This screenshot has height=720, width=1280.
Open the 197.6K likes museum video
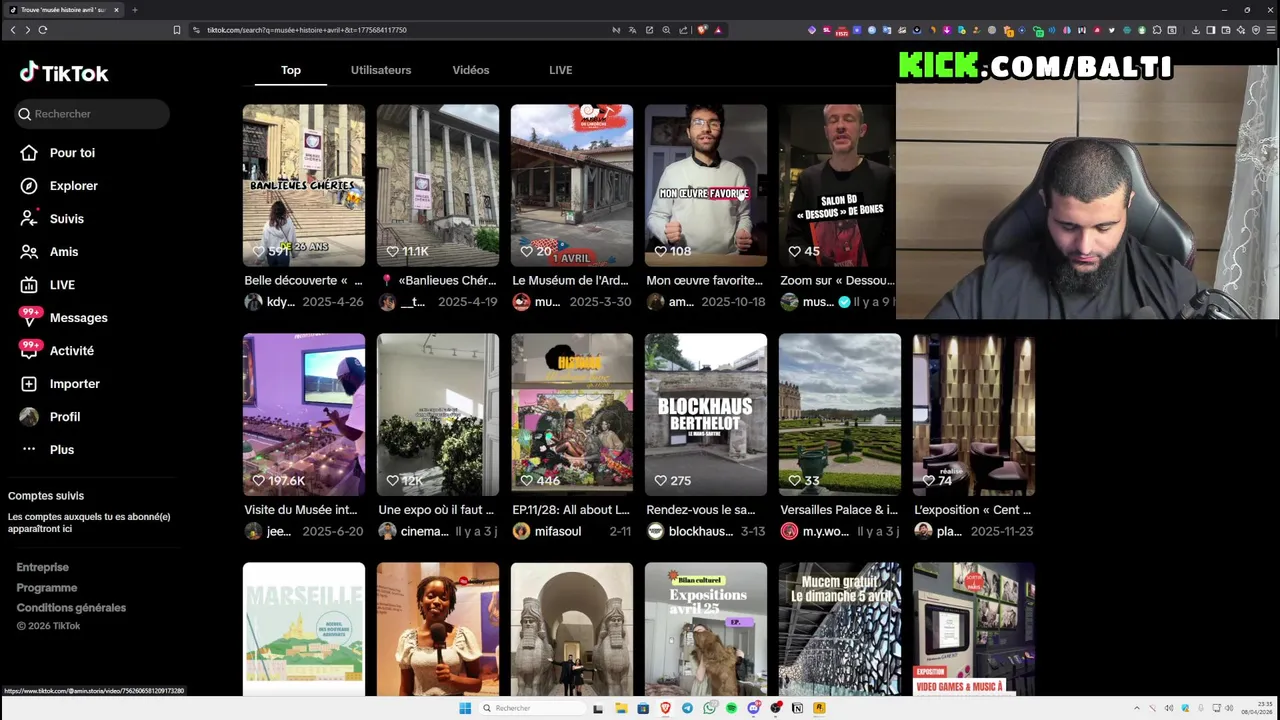click(x=304, y=414)
